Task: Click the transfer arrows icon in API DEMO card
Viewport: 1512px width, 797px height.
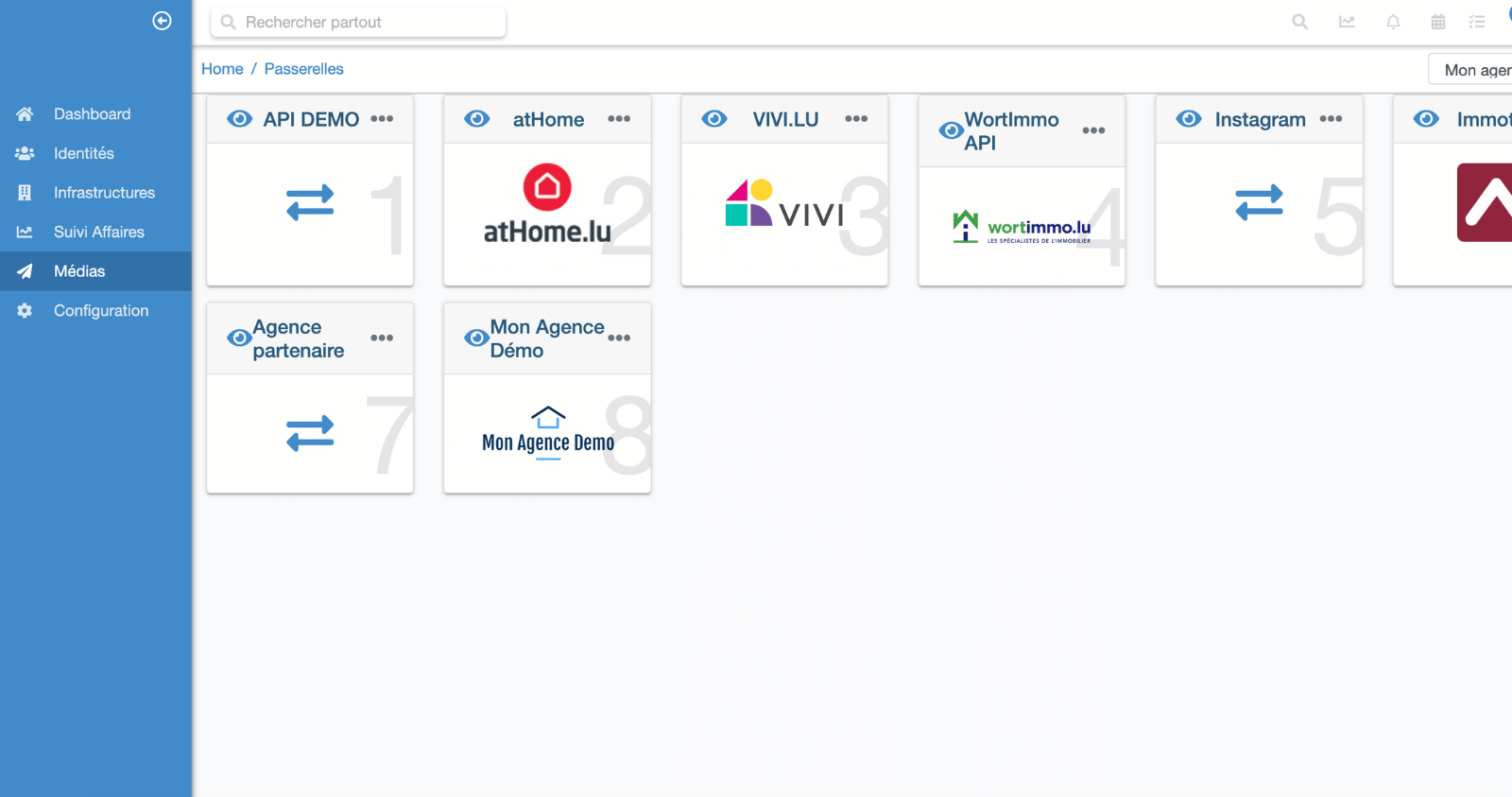Action: click(x=310, y=202)
